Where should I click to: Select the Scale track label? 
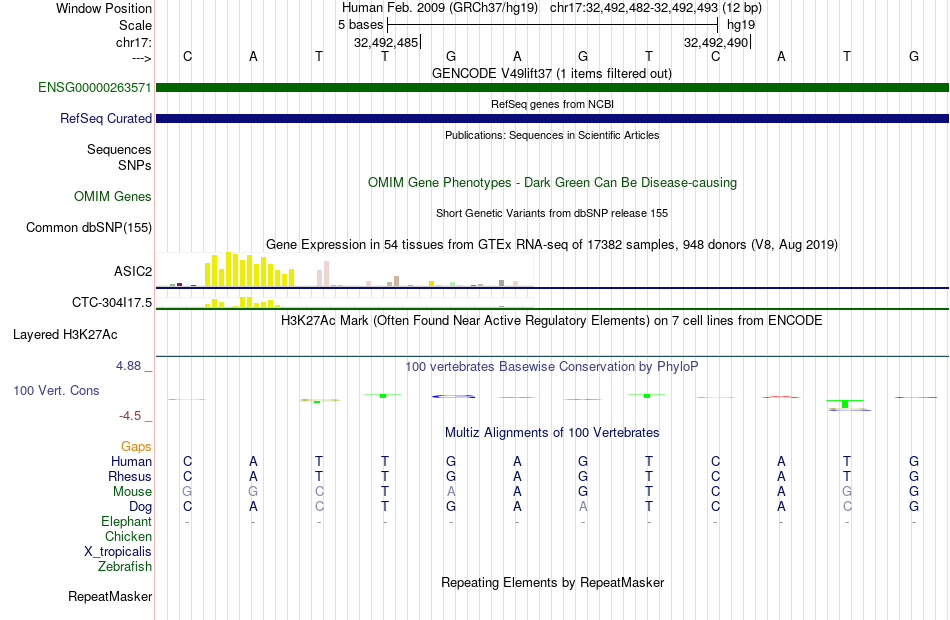tap(135, 25)
